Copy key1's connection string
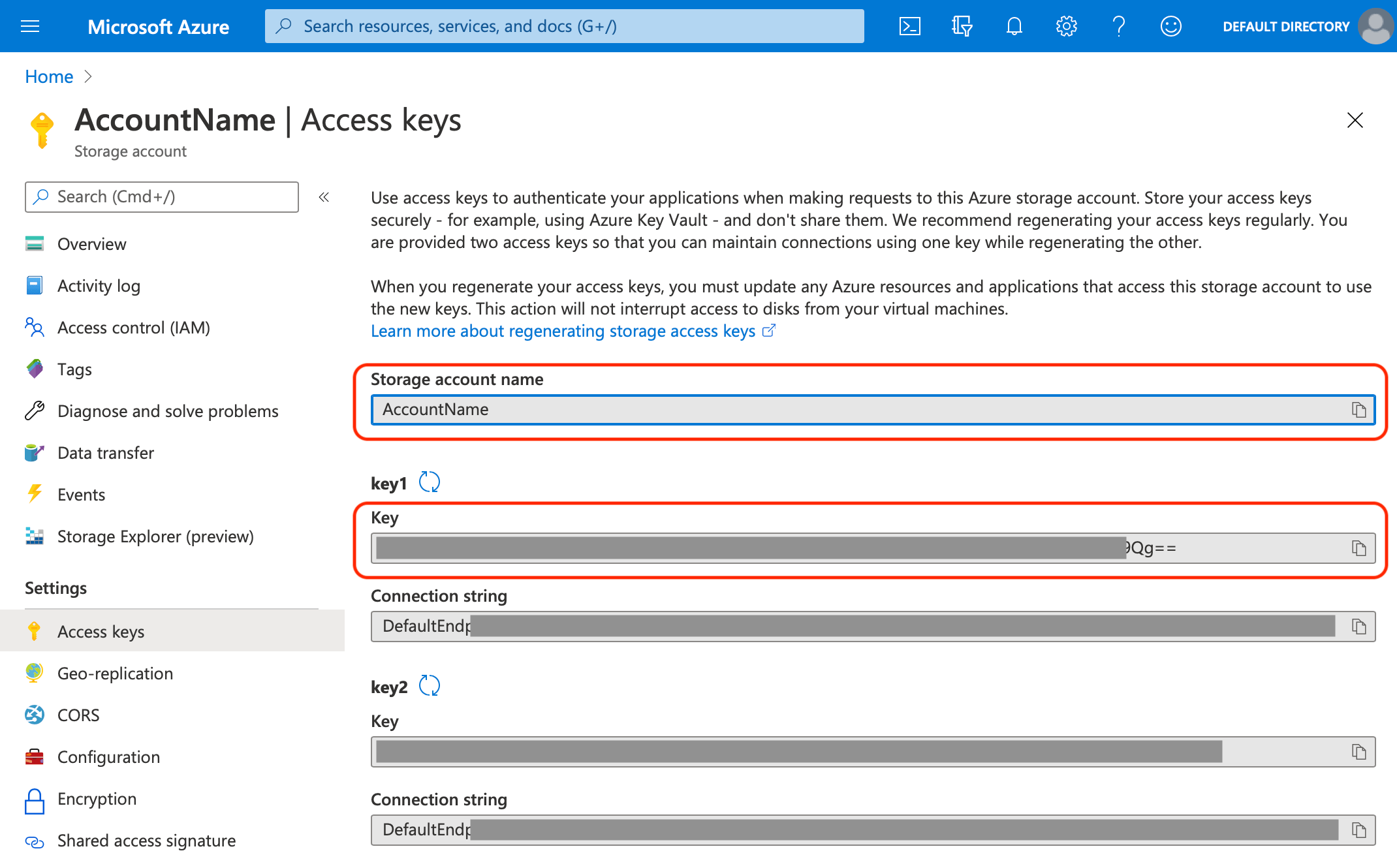This screenshot has width=1397, height=868. 1360,627
